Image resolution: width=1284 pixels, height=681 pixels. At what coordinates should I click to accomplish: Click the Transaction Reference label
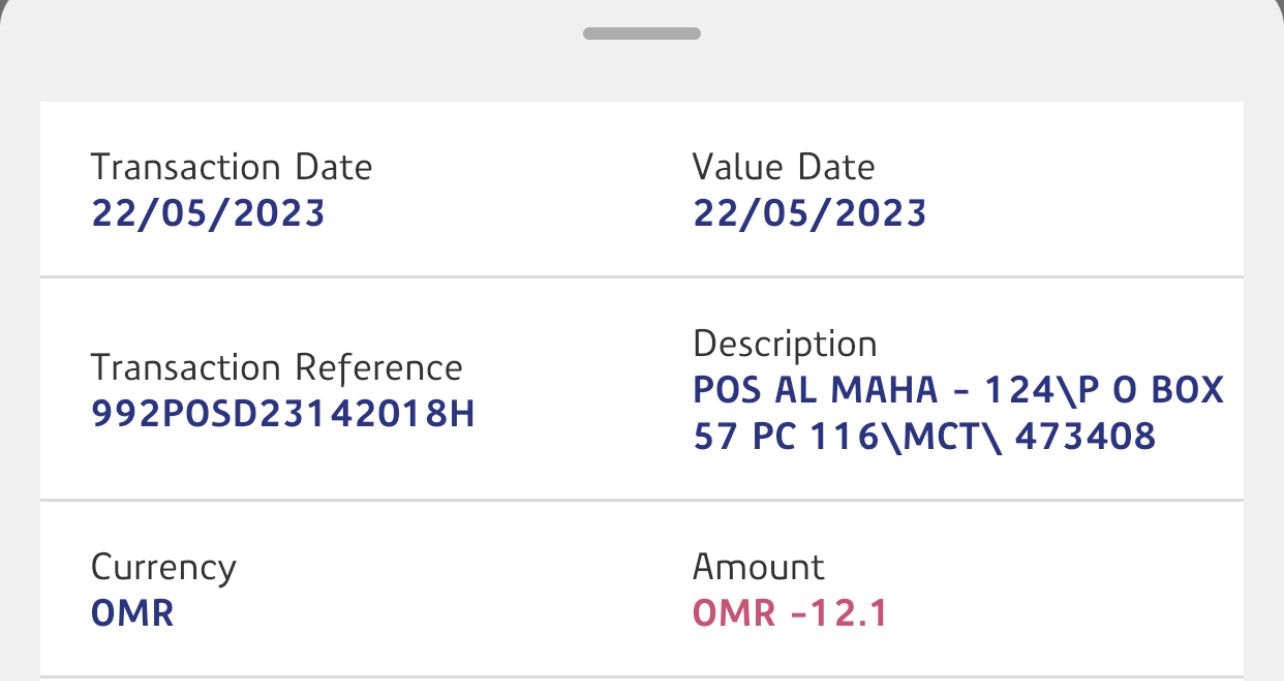click(x=277, y=368)
